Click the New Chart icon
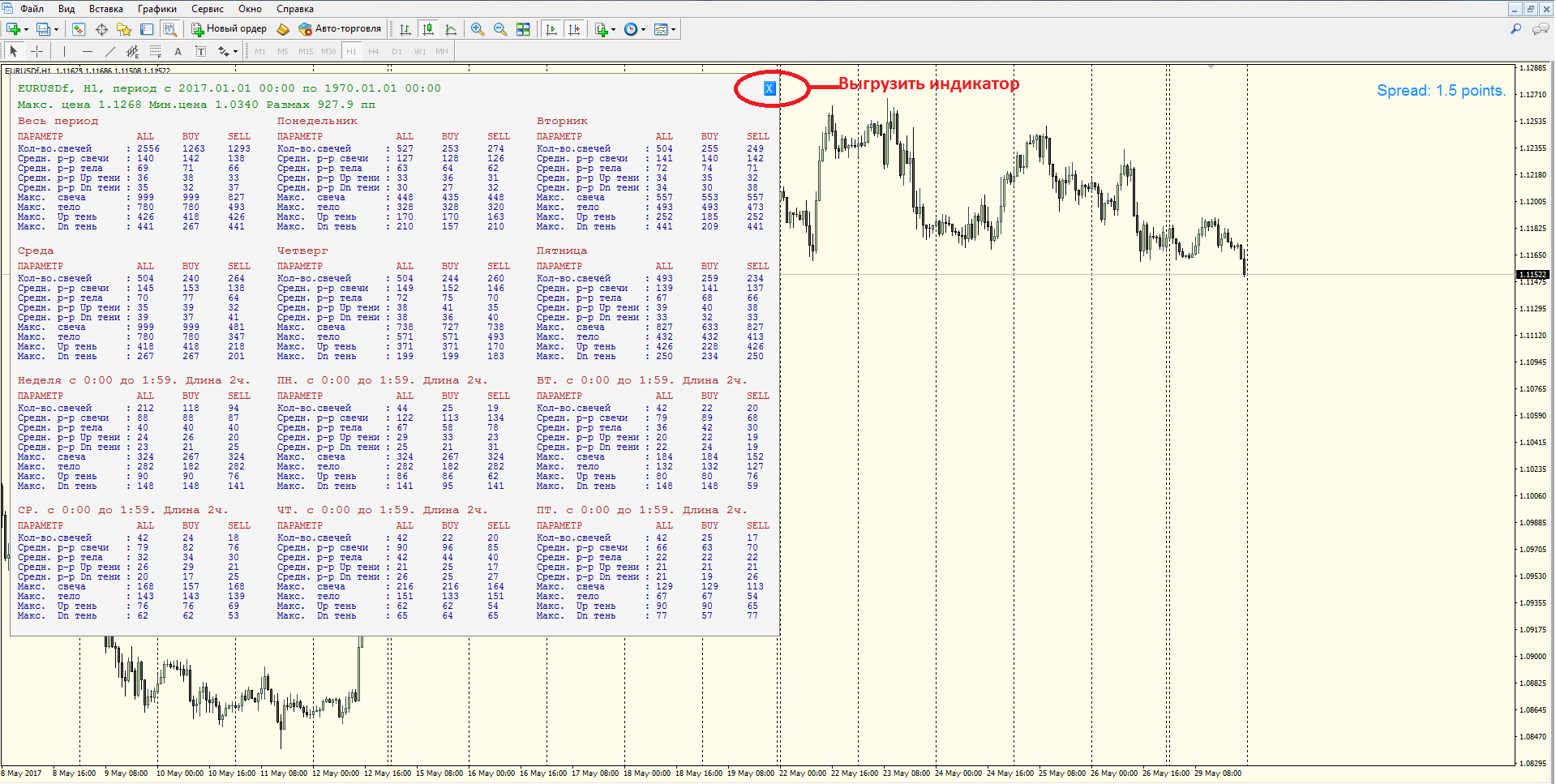Image resolution: width=1556 pixels, height=784 pixels. click(13, 29)
